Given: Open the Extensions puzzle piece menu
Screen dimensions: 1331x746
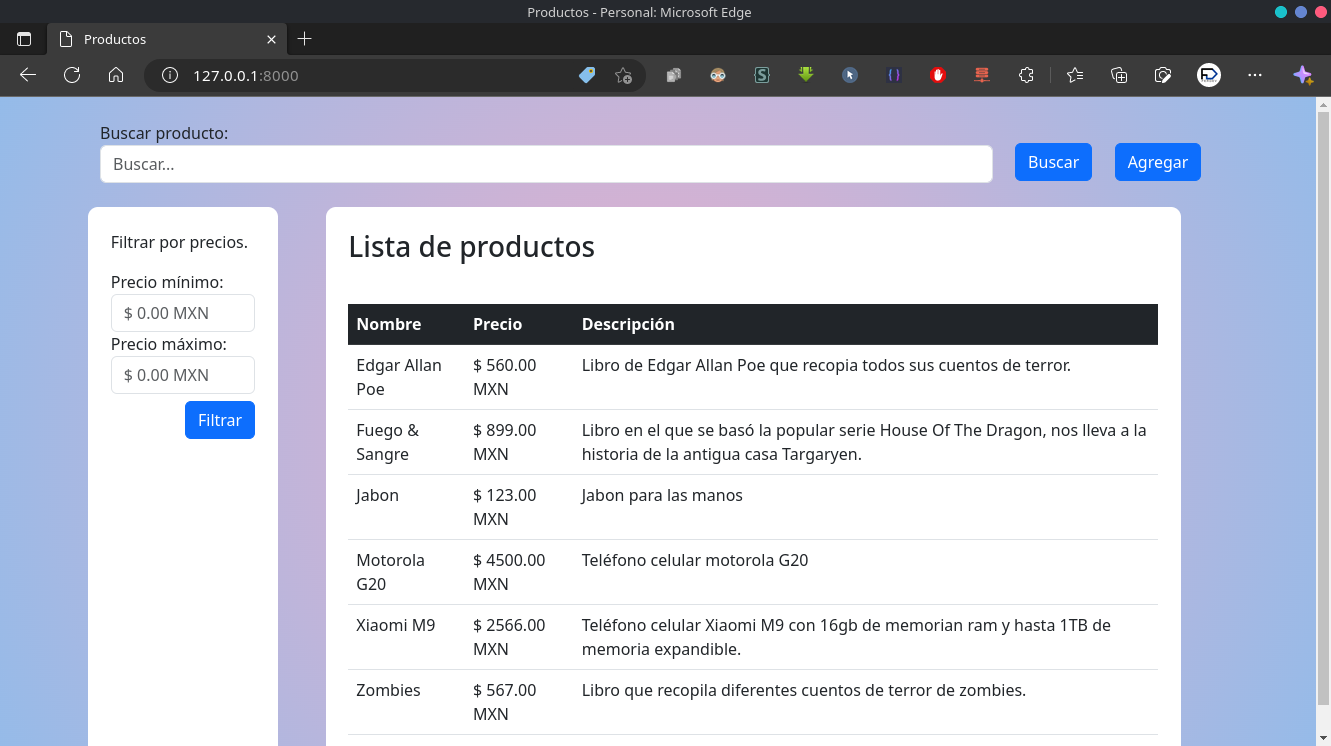Looking at the screenshot, I should 1026,75.
